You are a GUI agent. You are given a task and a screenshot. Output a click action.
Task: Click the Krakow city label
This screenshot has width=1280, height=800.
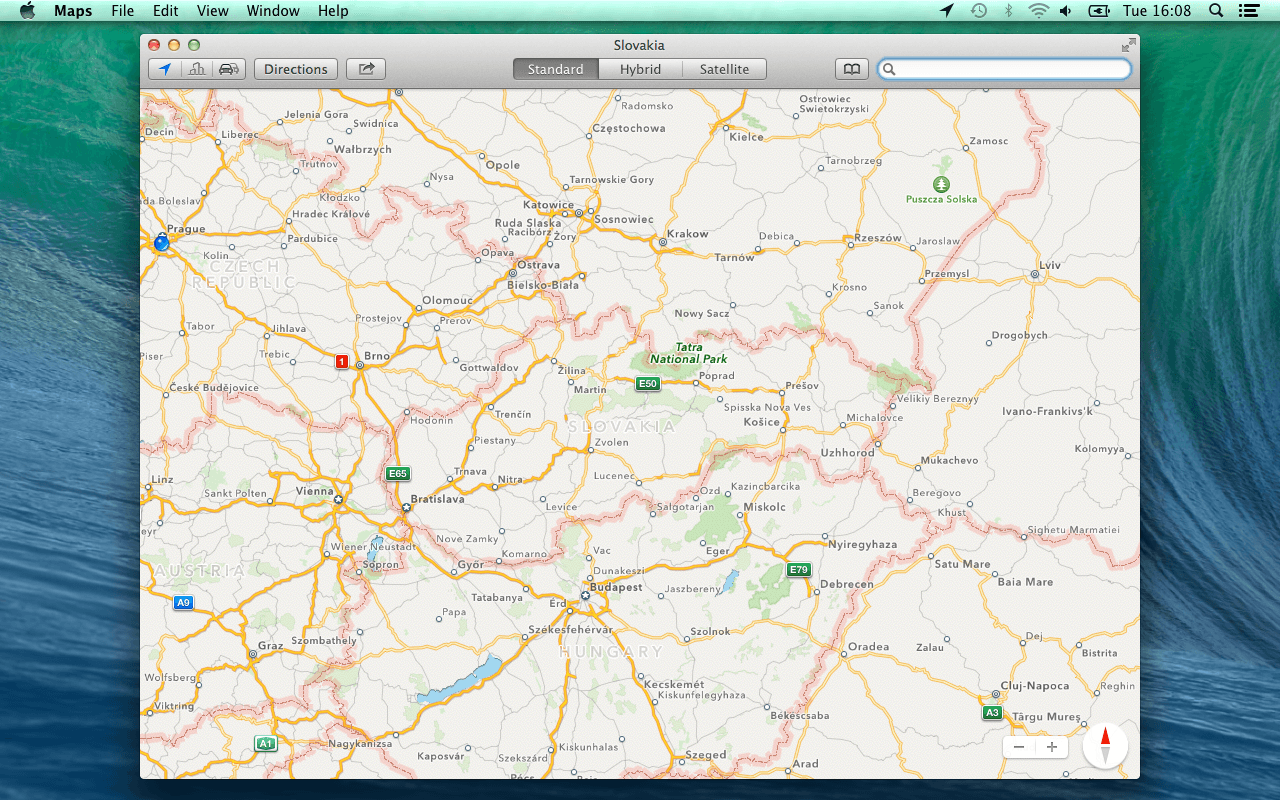click(688, 234)
